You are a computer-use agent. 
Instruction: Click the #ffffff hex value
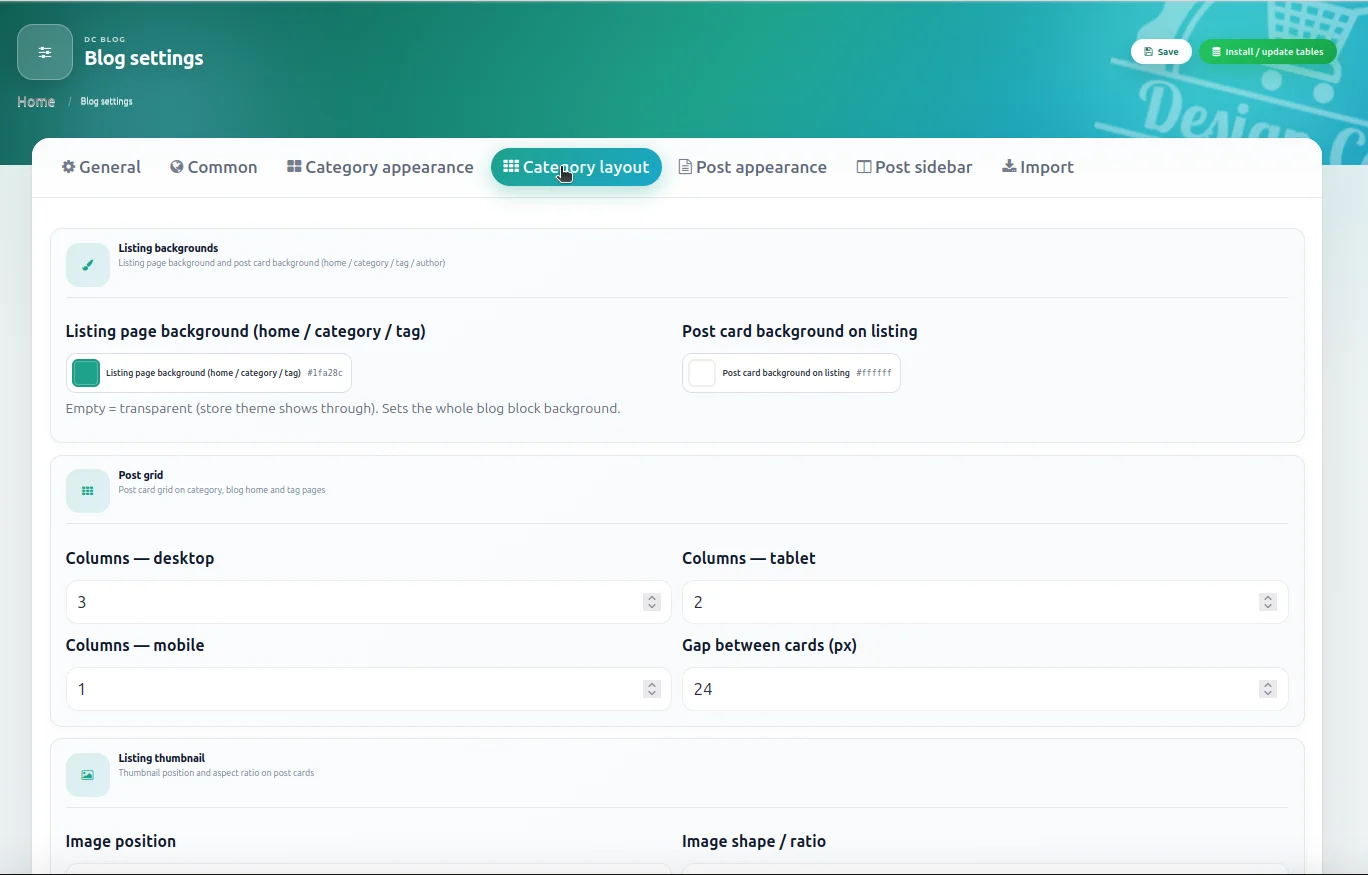tap(873, 373)
